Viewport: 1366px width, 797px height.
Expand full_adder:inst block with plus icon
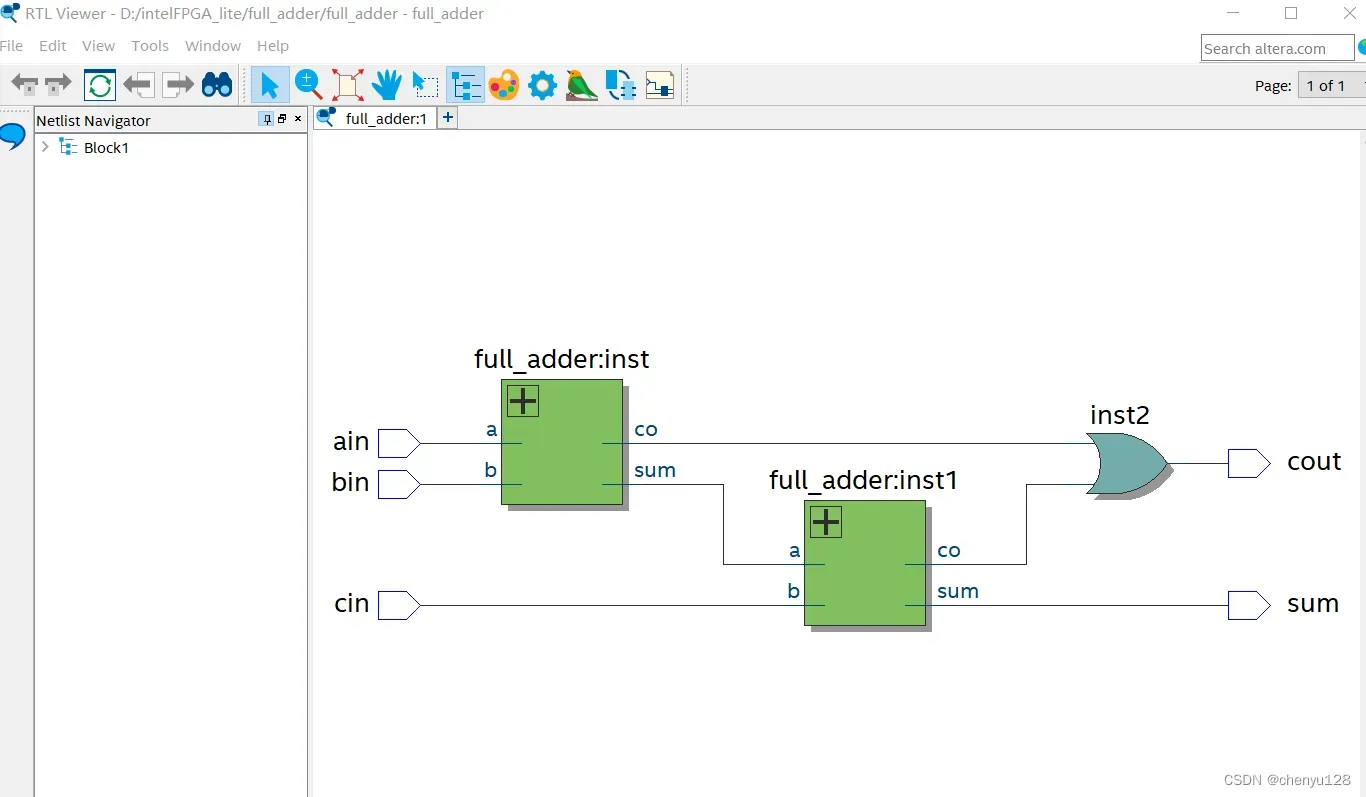point(523,401)
